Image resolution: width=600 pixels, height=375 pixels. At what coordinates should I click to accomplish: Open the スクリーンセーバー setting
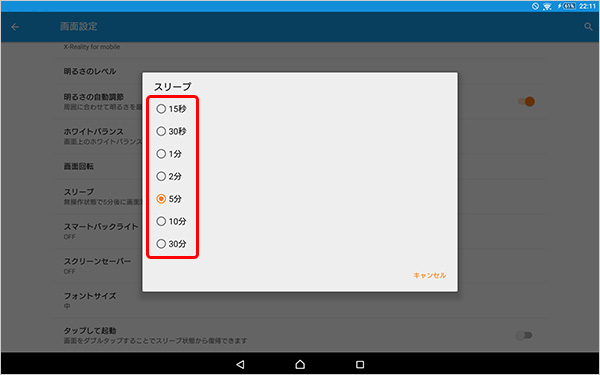(x=300, y=266)
